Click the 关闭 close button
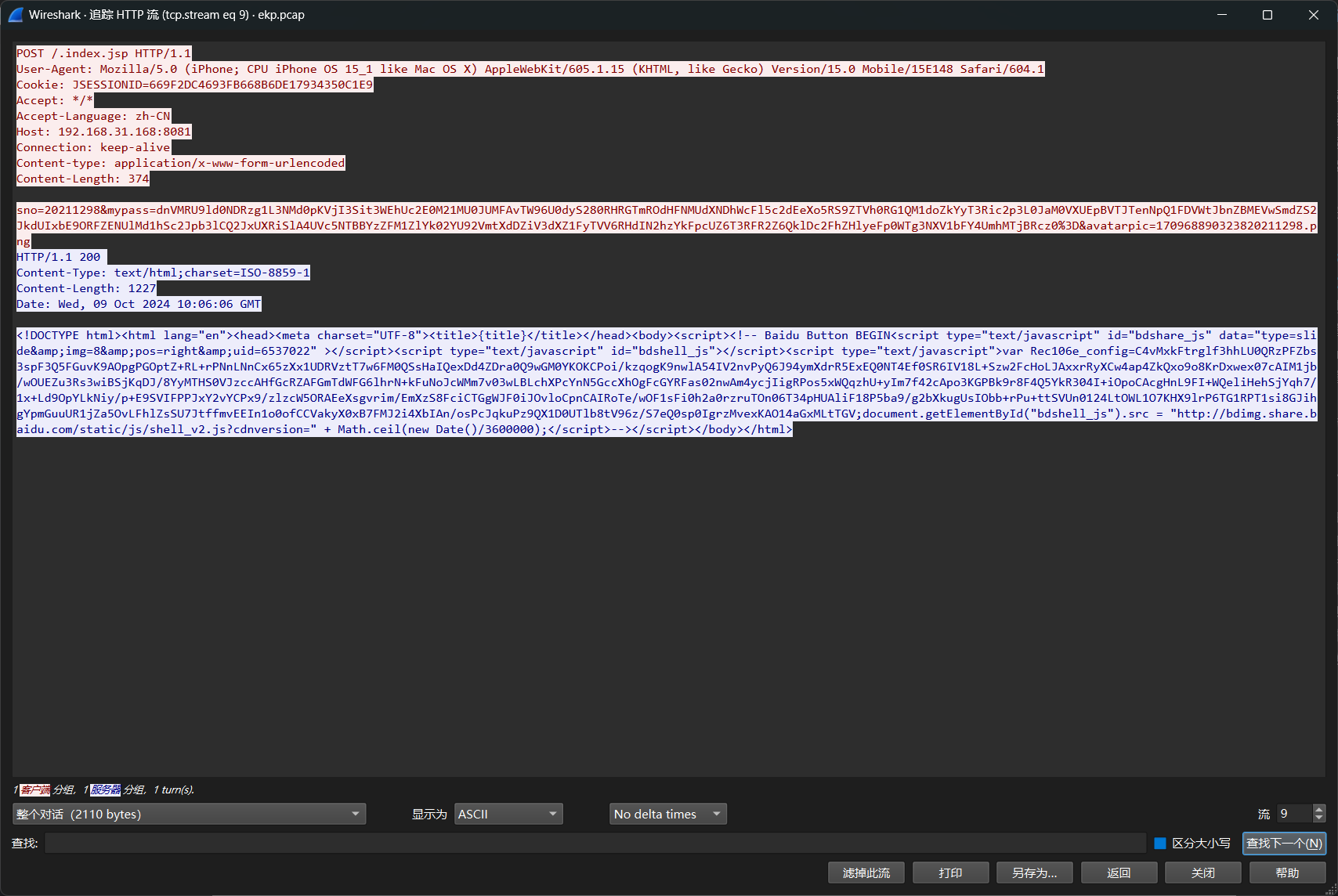 point(1203,873)
